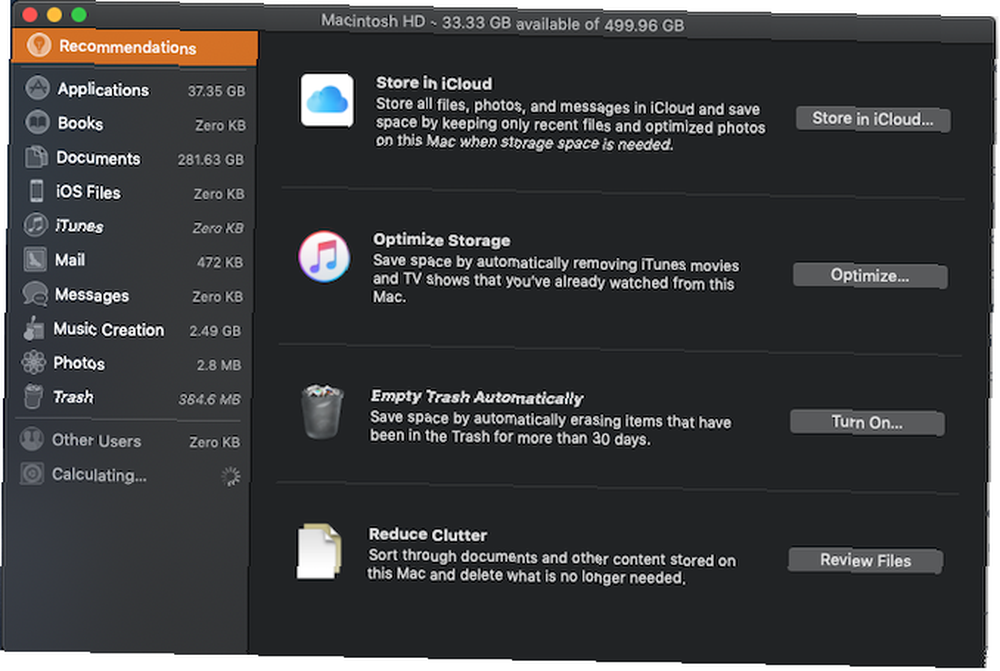Click the Store in iCloud button

(873, 119)
